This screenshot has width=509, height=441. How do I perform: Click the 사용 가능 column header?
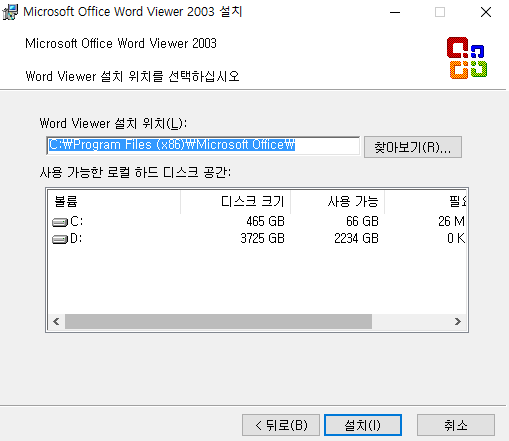coord(338,202)
